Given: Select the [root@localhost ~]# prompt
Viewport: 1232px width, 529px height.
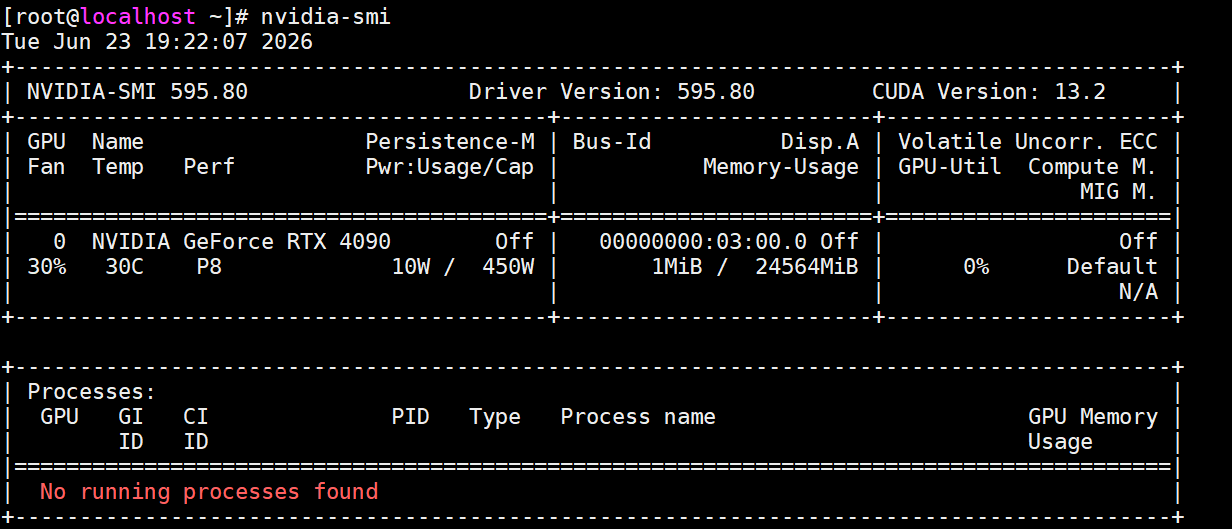Looking at the screenshot, I should tap(124, 17).
